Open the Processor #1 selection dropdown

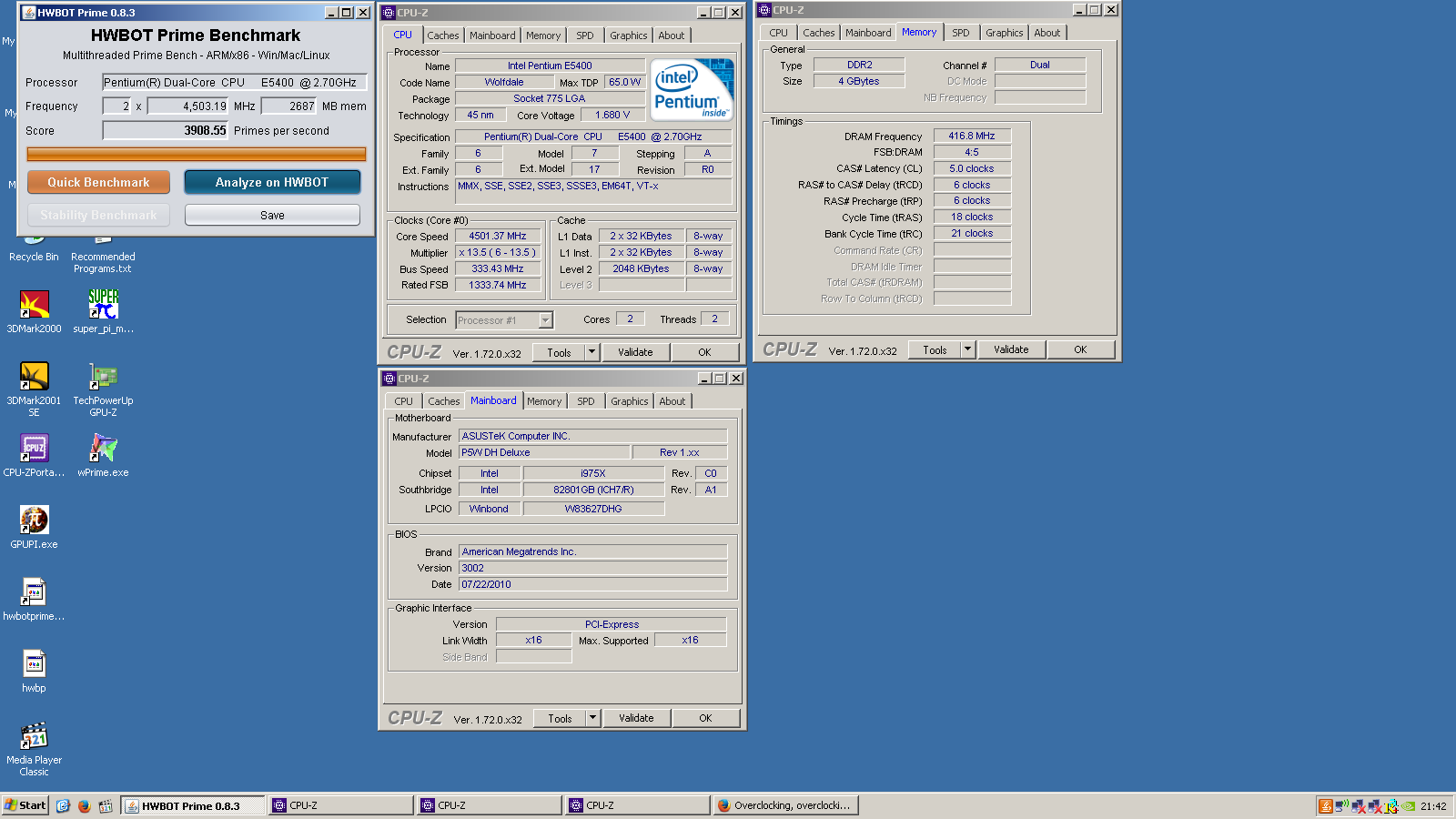click(545, 320)
